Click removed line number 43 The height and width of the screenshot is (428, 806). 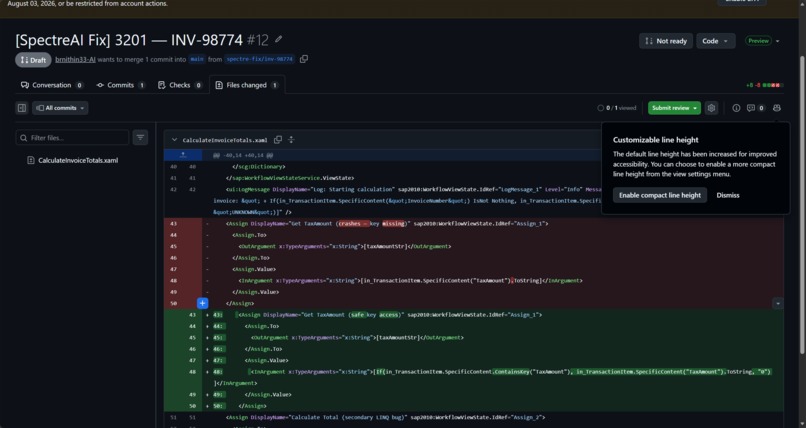pyautogui.click(x=173, y=224)
